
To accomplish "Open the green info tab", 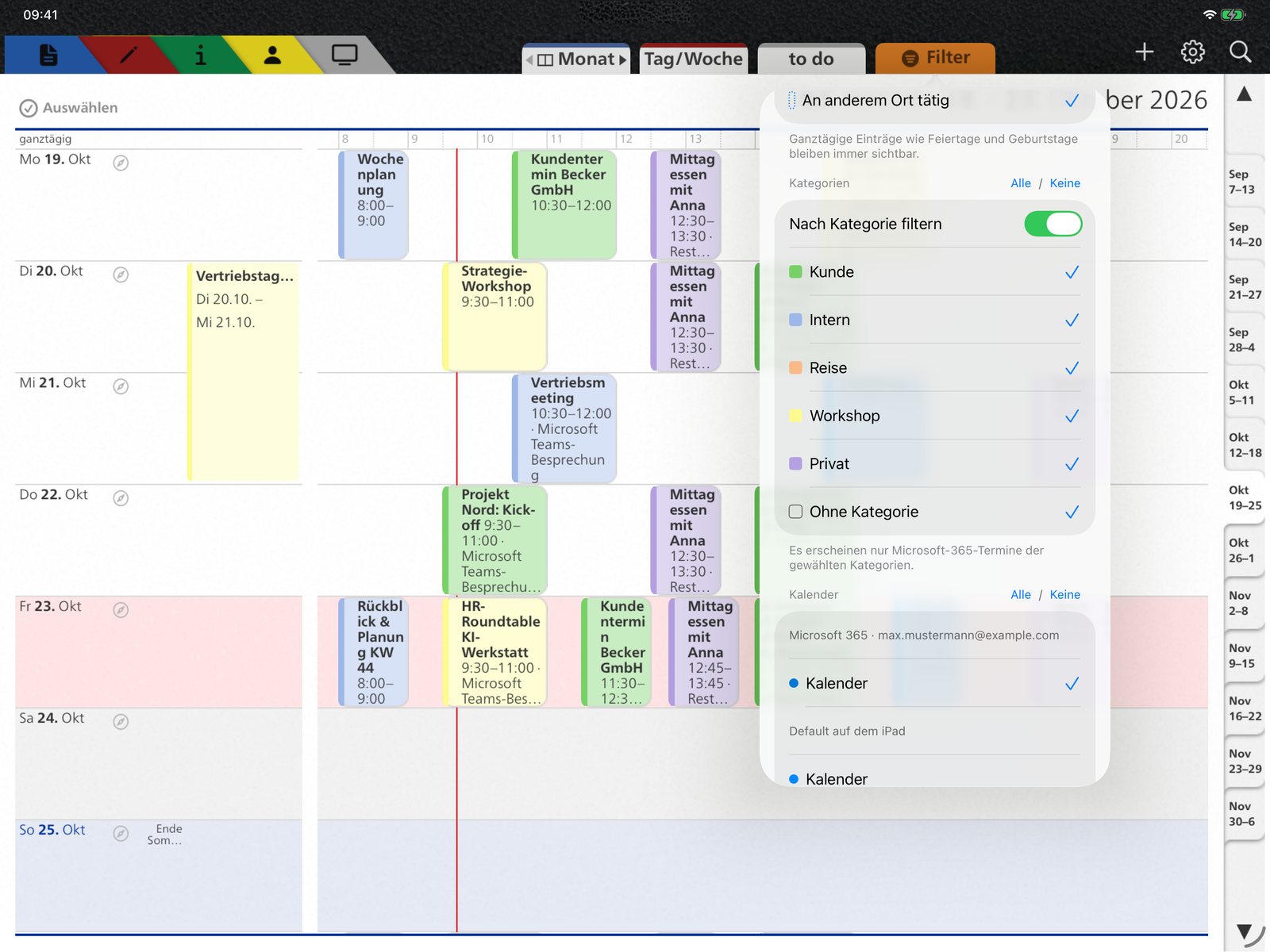I will [200, 55].
